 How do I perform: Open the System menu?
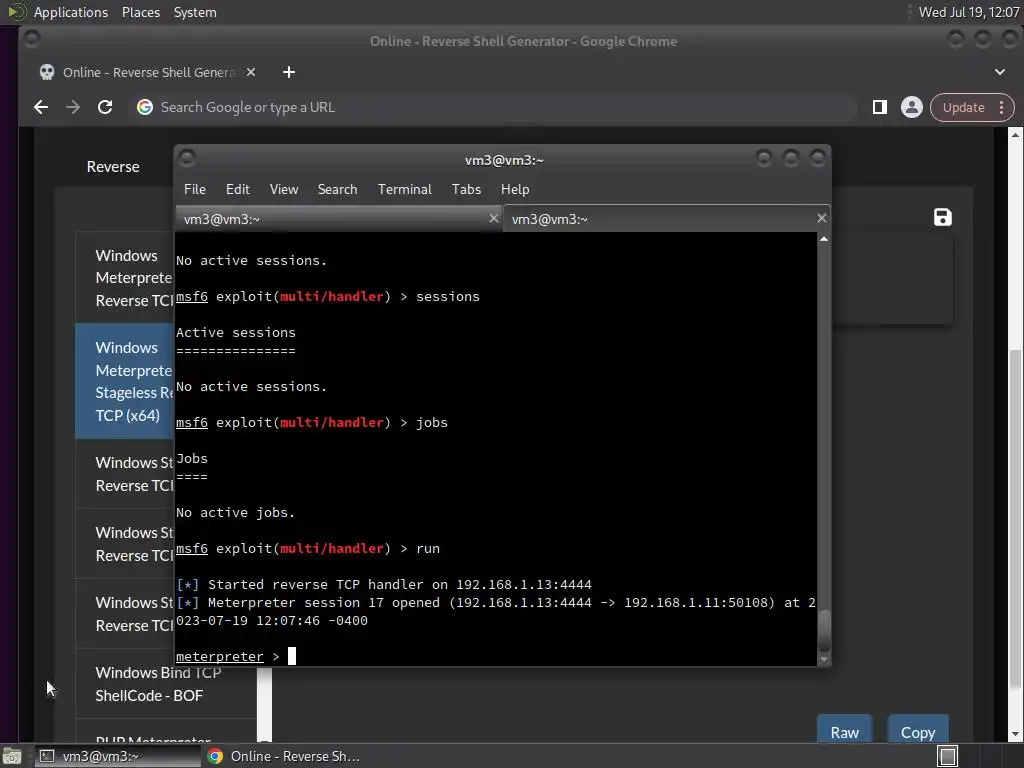(x=195, y=12)
